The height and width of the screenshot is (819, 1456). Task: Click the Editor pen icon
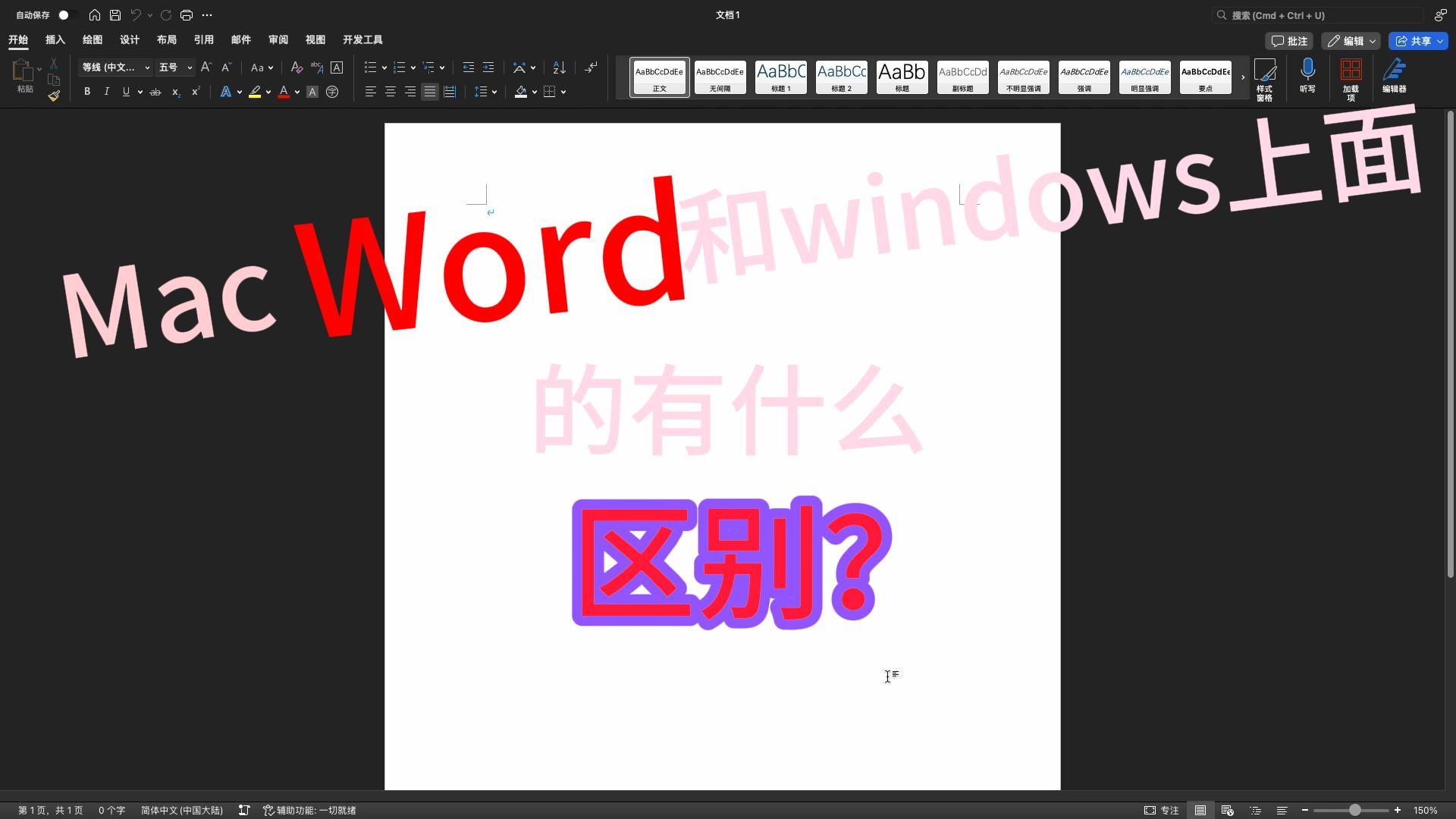click(x=1394, y=71)
